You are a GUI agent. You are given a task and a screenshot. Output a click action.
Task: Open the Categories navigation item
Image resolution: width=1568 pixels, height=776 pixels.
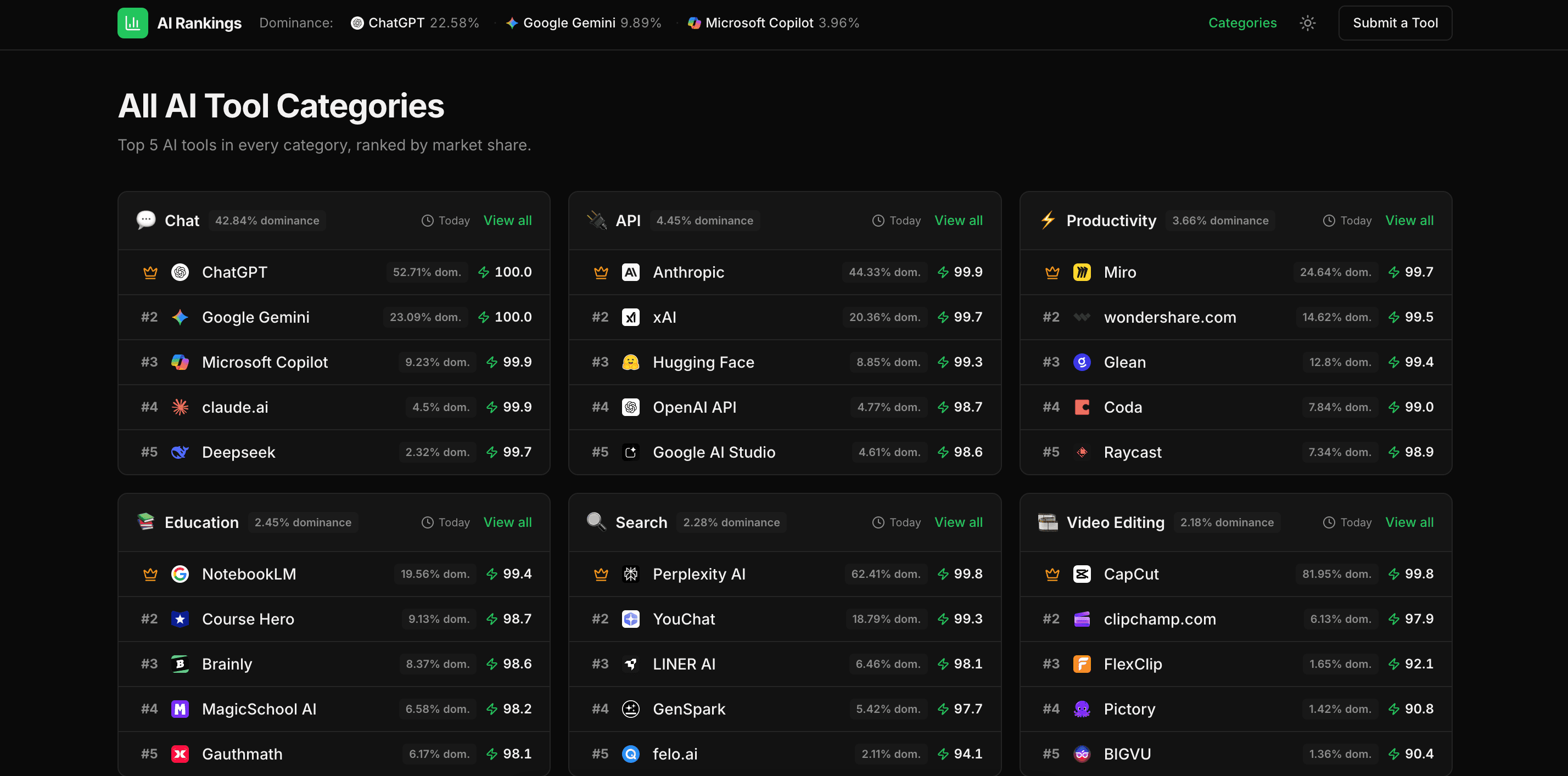coord(1242,23)
